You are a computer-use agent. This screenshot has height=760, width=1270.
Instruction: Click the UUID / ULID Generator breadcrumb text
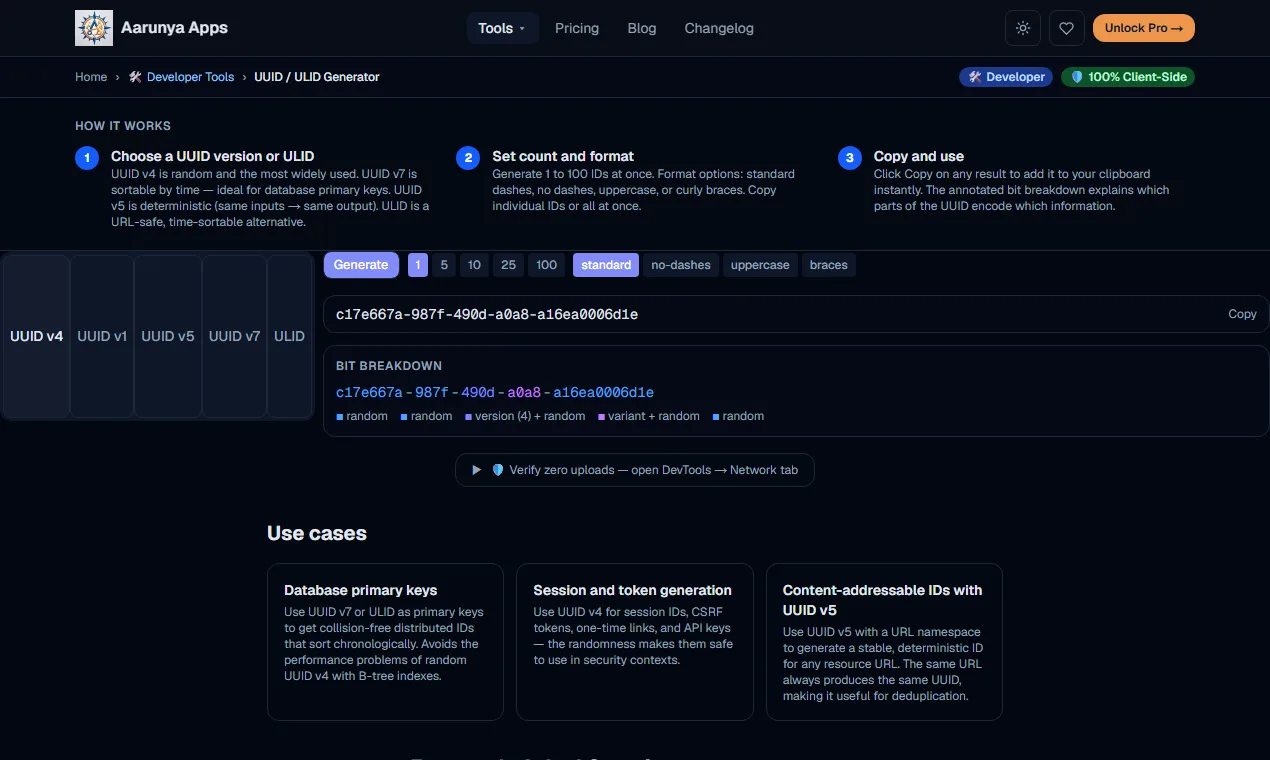click(x=317, y=77)
